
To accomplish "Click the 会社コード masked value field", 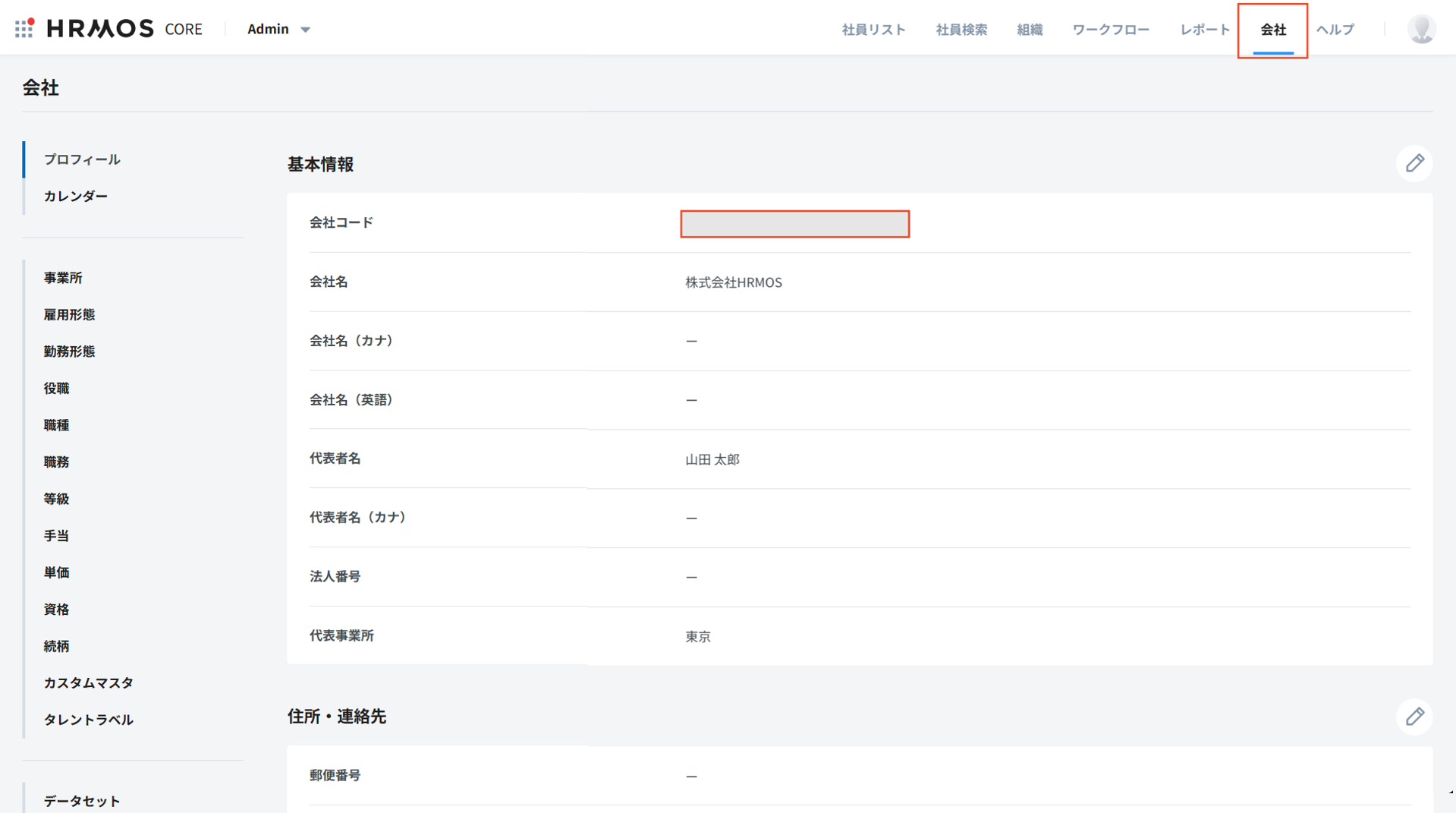I will pyautogui.click(x=794, y=224).
